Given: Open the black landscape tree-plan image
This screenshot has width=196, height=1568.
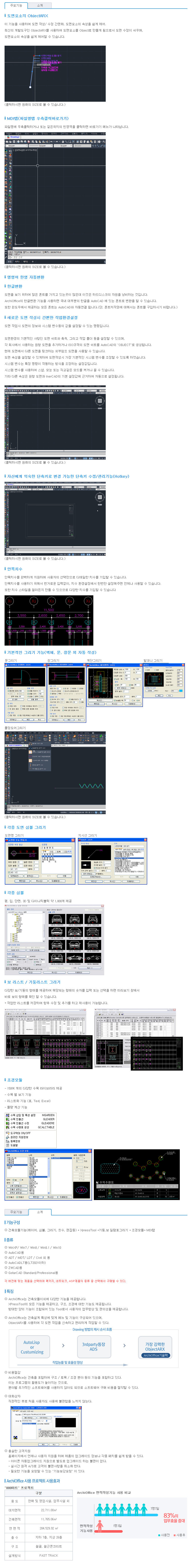Looking at the screenshot, I should pos(137,1174).
